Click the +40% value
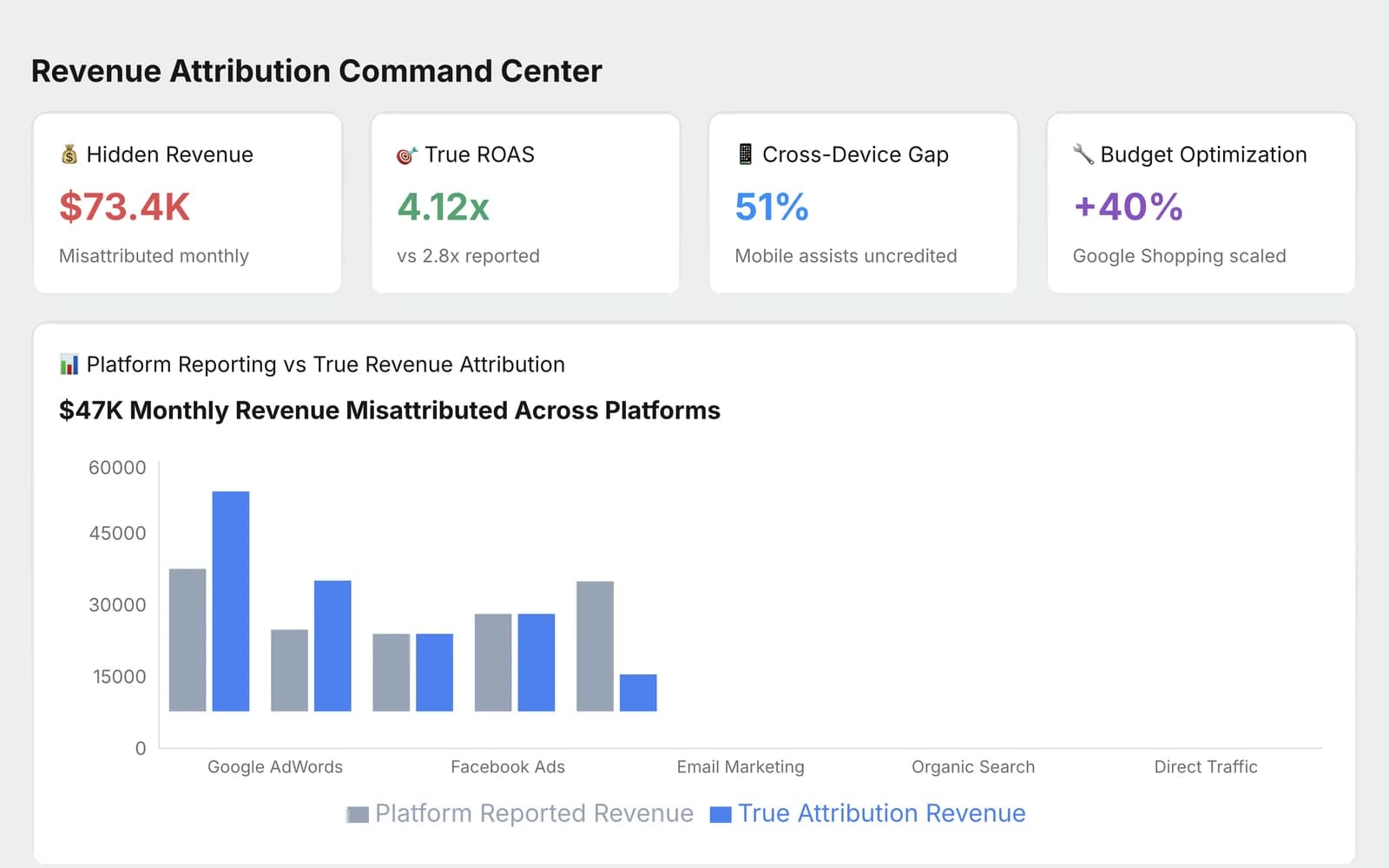Image resolution: width=1389 pixels, height=868 pixels. 1128,207
